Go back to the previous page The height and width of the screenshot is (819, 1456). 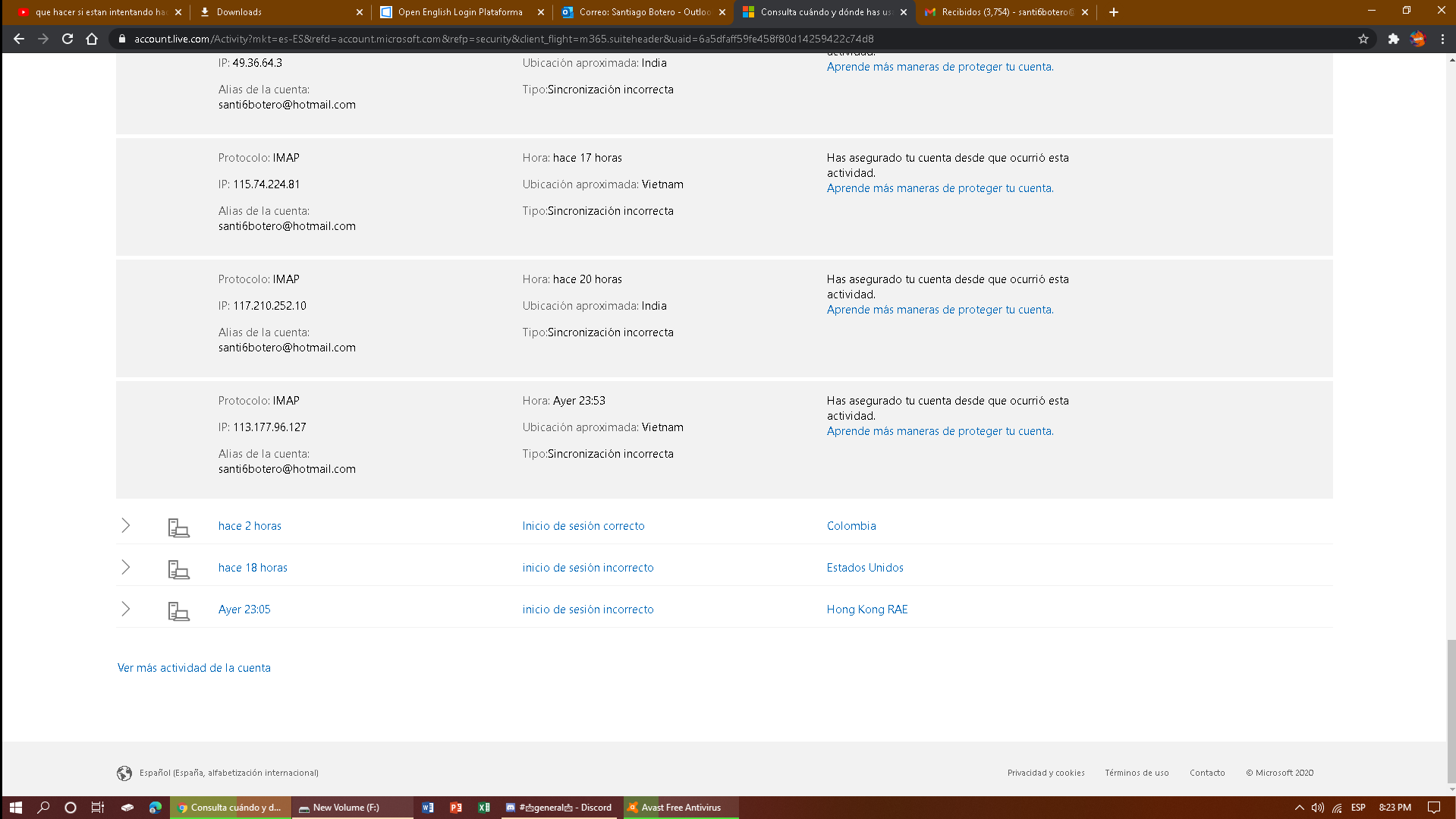pyautogui.click(x=19, y=39)
